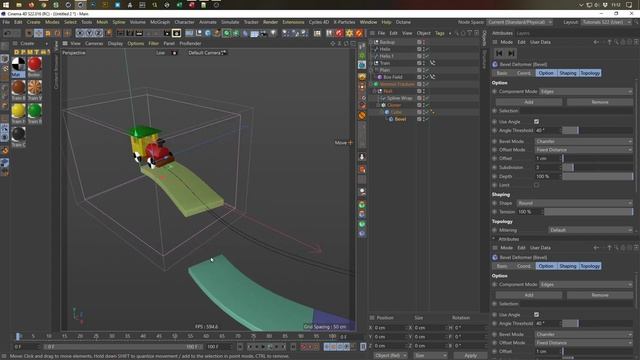640x360 pixels.
Task: Click timeline marker at frame 50
Action: [175, 336]
